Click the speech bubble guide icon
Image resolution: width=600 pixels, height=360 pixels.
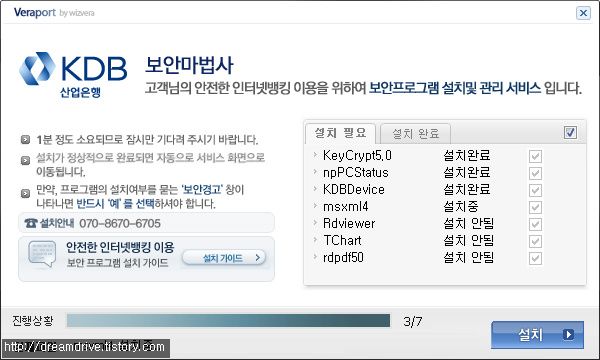(x=42, y=254)
